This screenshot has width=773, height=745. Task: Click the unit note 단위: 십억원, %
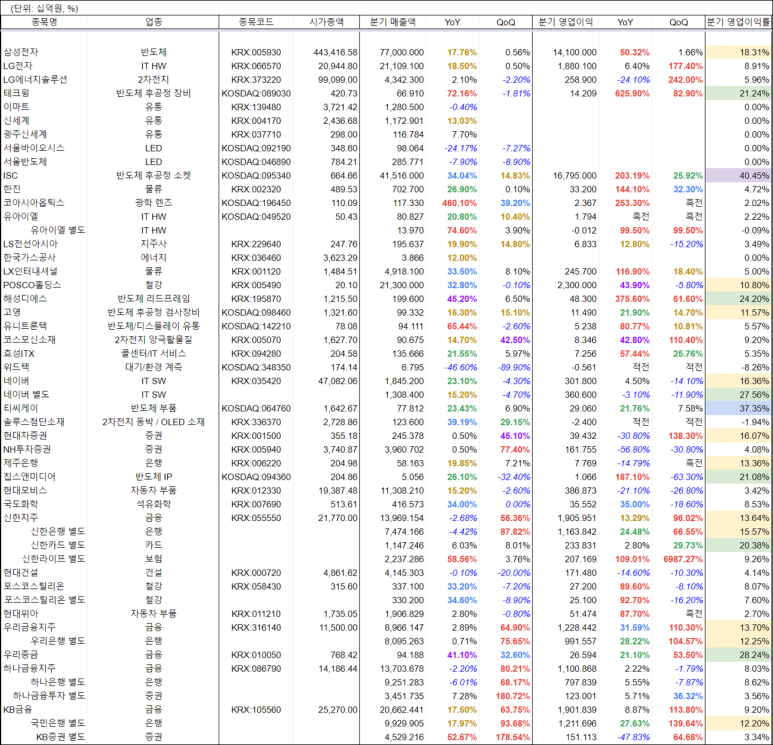click(44, 9)
